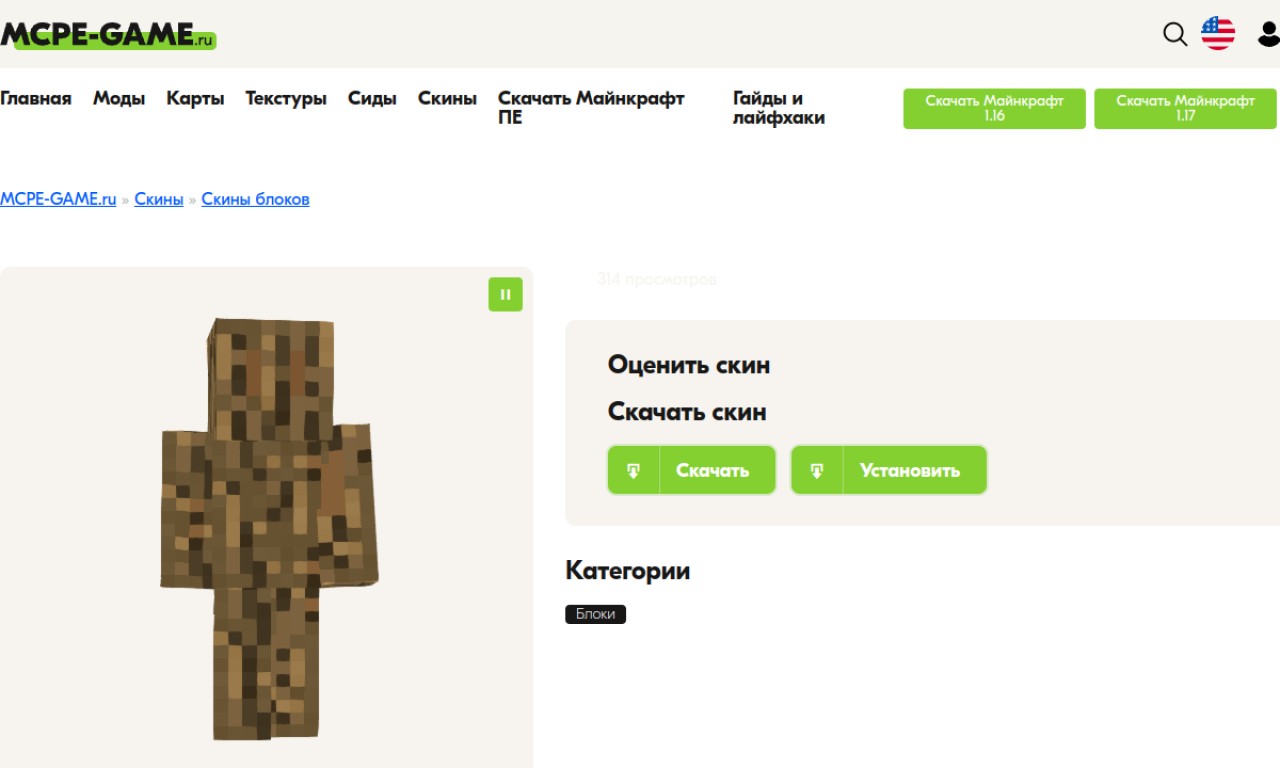
Task: Pause the skin rotation animation
Action: (505, 294)
